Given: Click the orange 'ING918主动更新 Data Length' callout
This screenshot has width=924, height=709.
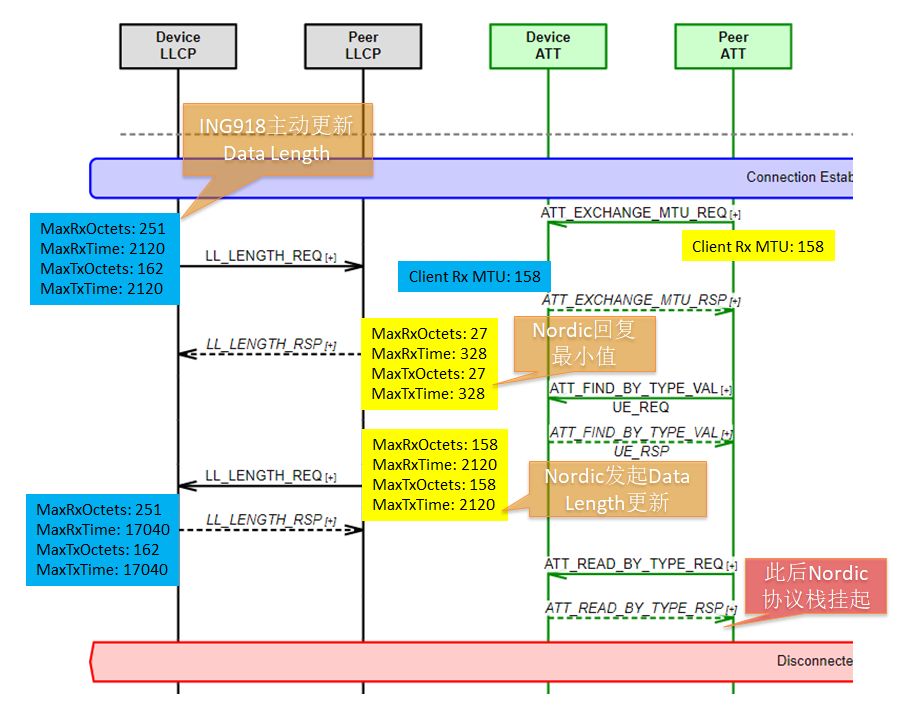Looking at the screenshot, I should tap(276, 139).
